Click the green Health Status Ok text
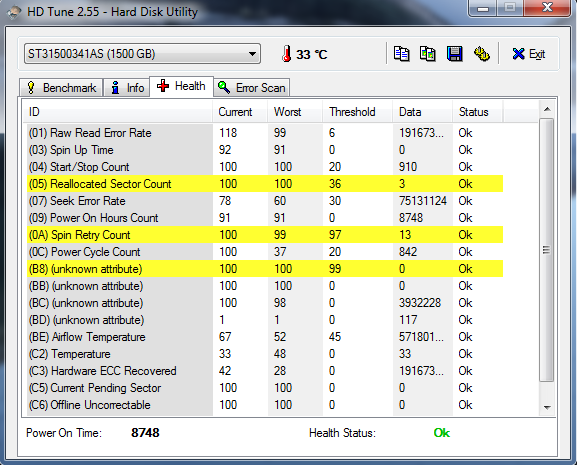This screenshot has height=465, width=577. point(442,433)
